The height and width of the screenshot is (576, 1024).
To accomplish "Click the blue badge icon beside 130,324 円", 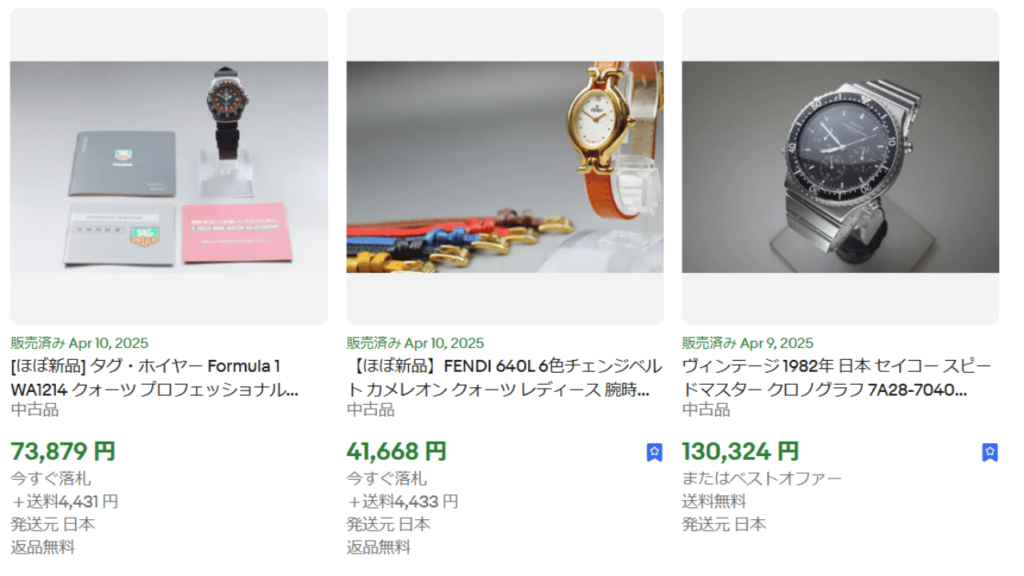I will pos(989,452).
